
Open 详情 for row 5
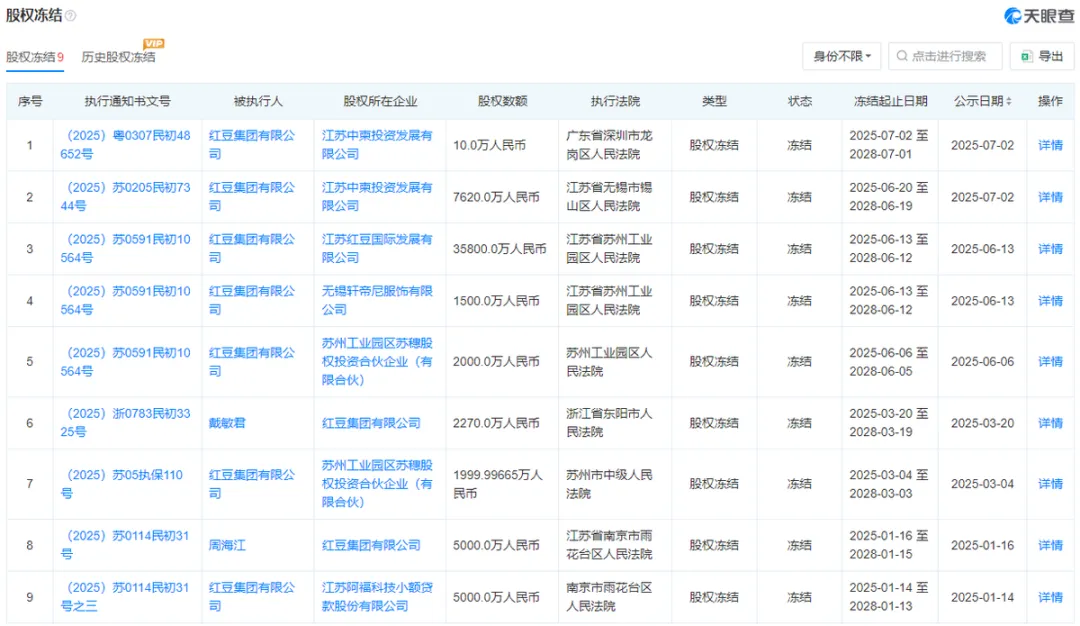pyautogui.click(x=1050, y=362)
